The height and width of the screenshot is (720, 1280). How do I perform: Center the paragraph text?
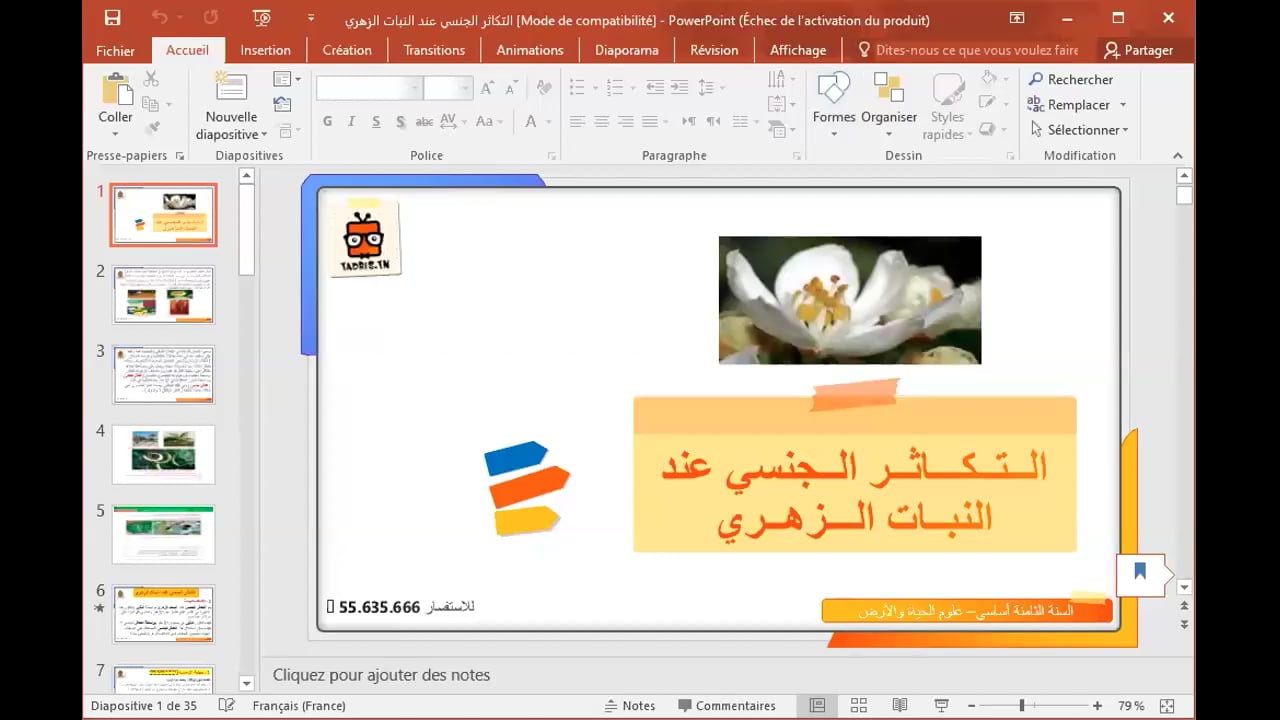pyautogui.click(x=601, y=121)
